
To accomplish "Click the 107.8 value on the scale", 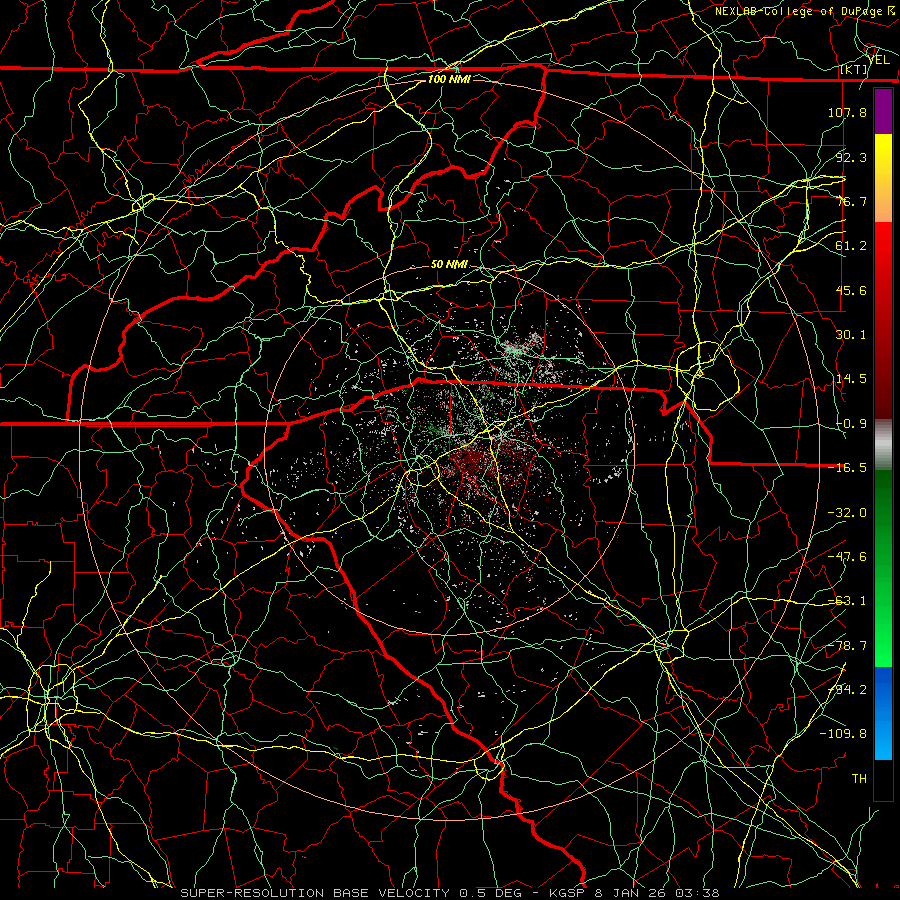I will (x=847, y=112).
